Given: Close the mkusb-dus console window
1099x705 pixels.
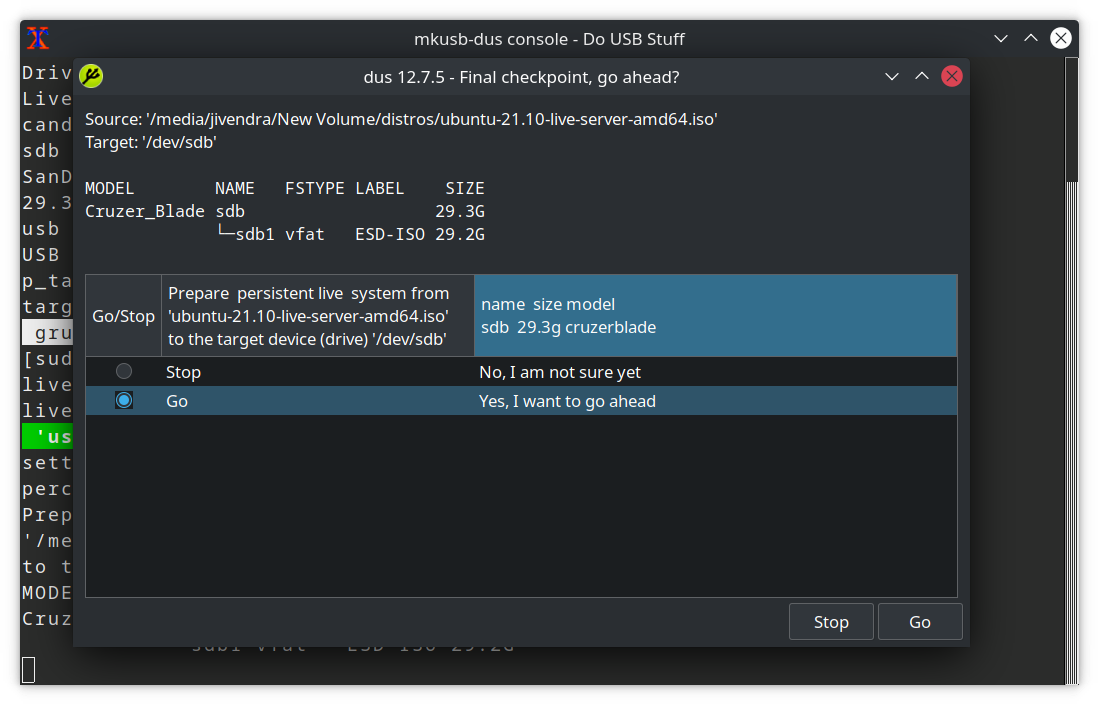Looking at the screenshot, I should [x=1061, y=39].
